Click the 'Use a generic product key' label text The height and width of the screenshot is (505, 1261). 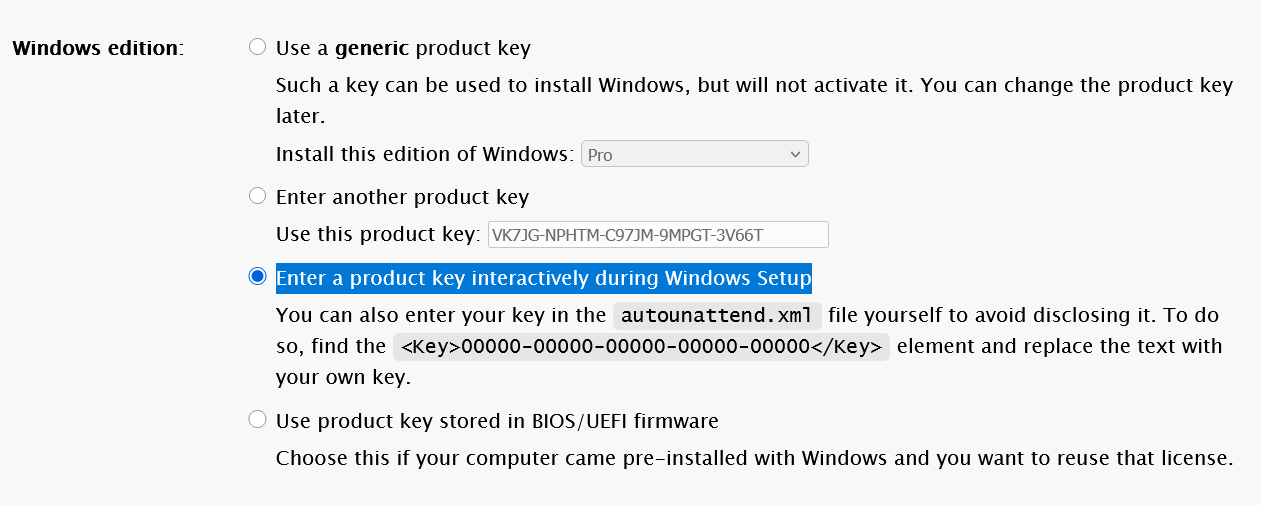coord(402,48)
